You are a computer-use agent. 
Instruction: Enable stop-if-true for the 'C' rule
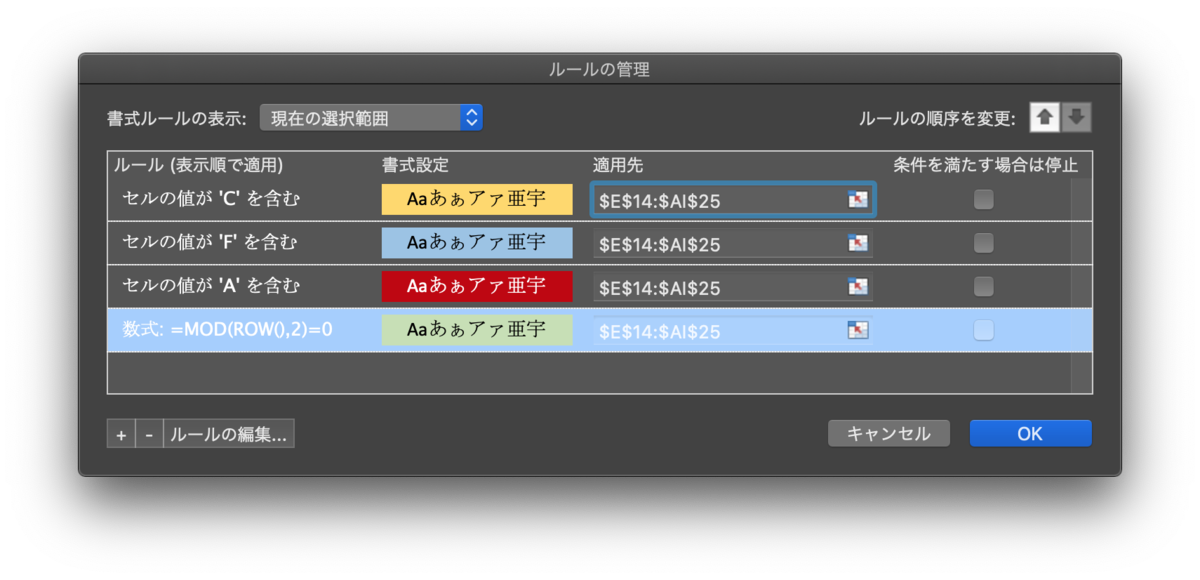click(984, 200)
